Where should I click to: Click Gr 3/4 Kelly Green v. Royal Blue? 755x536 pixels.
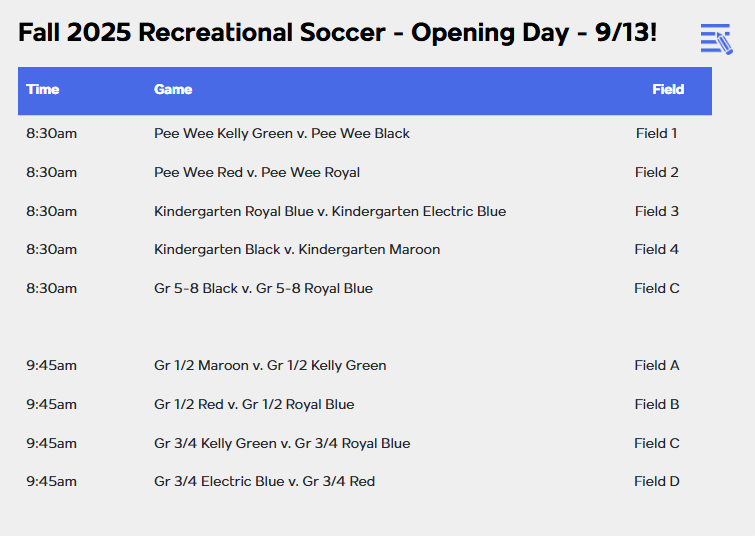point(282,443)
